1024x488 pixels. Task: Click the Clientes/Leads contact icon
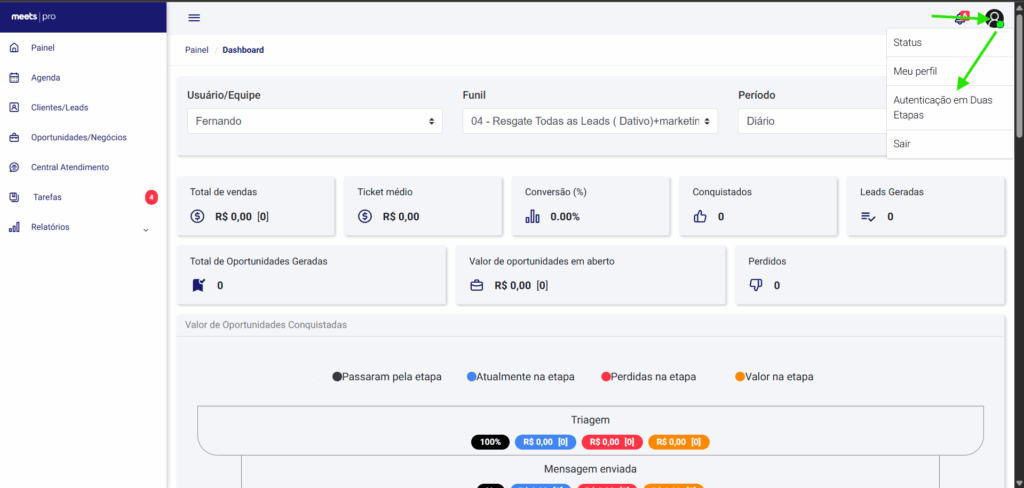(x=14, y=107)
